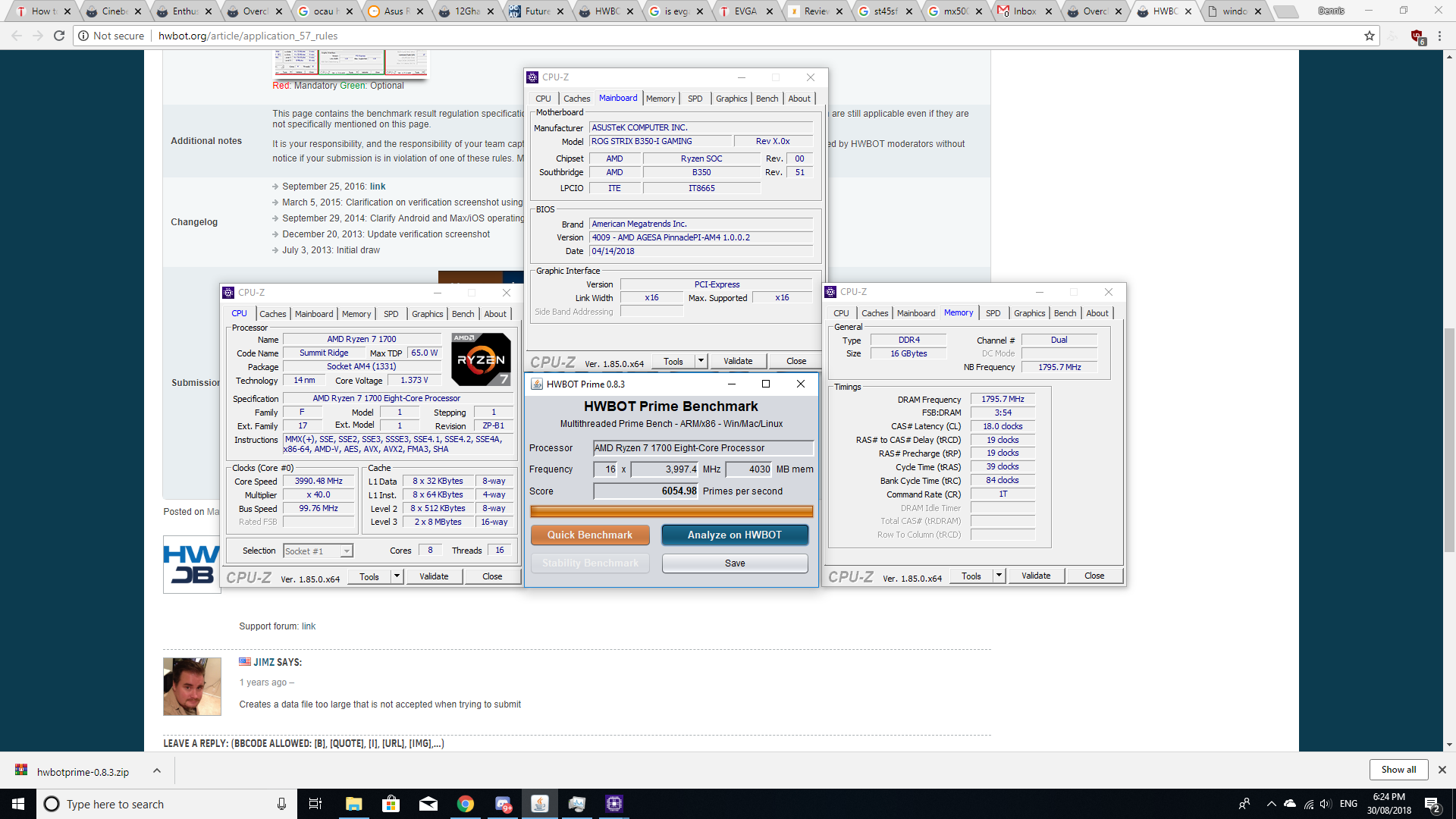Click the ENG language indicator
The height and width of the screenshot is (819, 1456).
1348,804
